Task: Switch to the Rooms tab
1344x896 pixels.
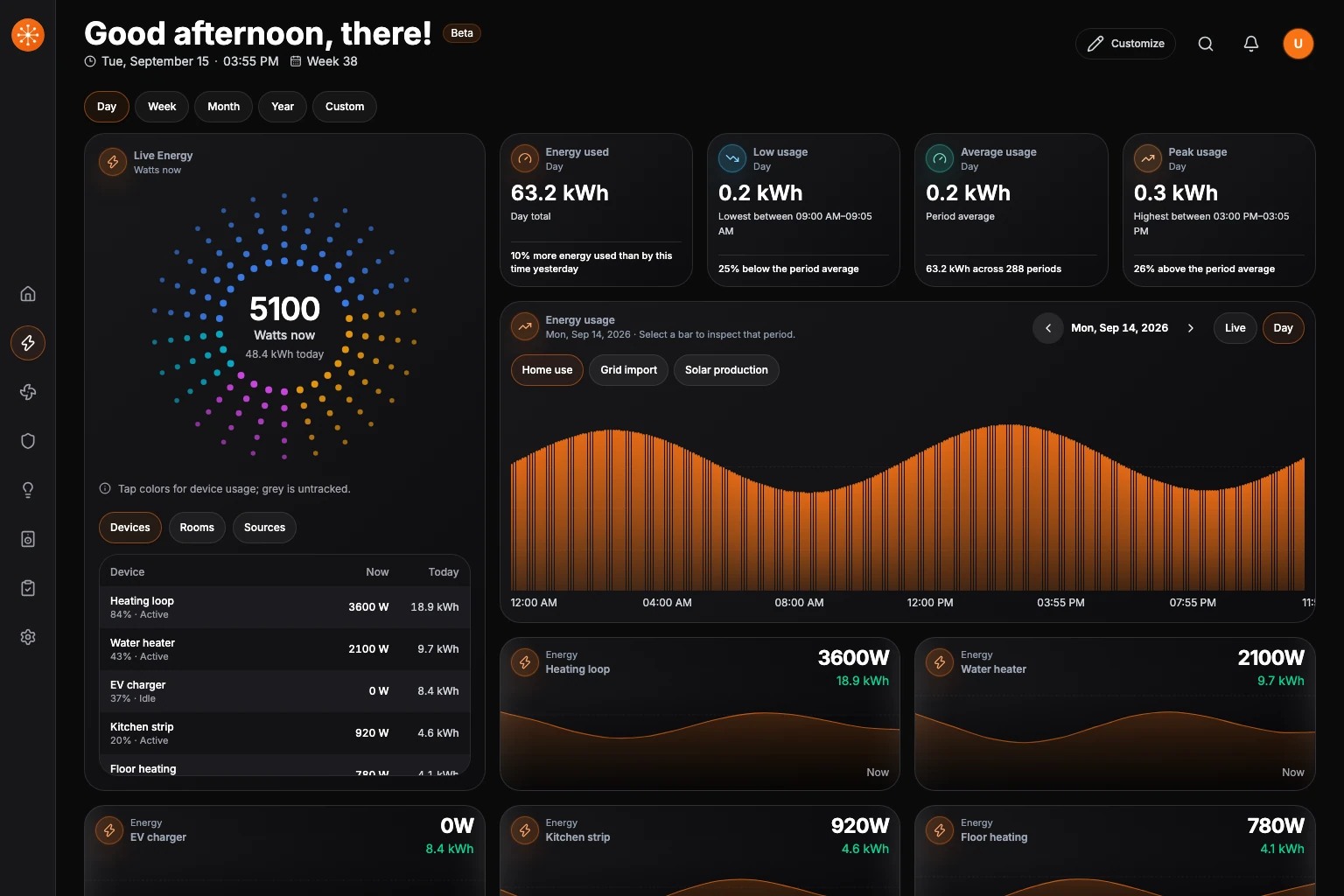Action: pyautogui.click(x=197, y=528)
